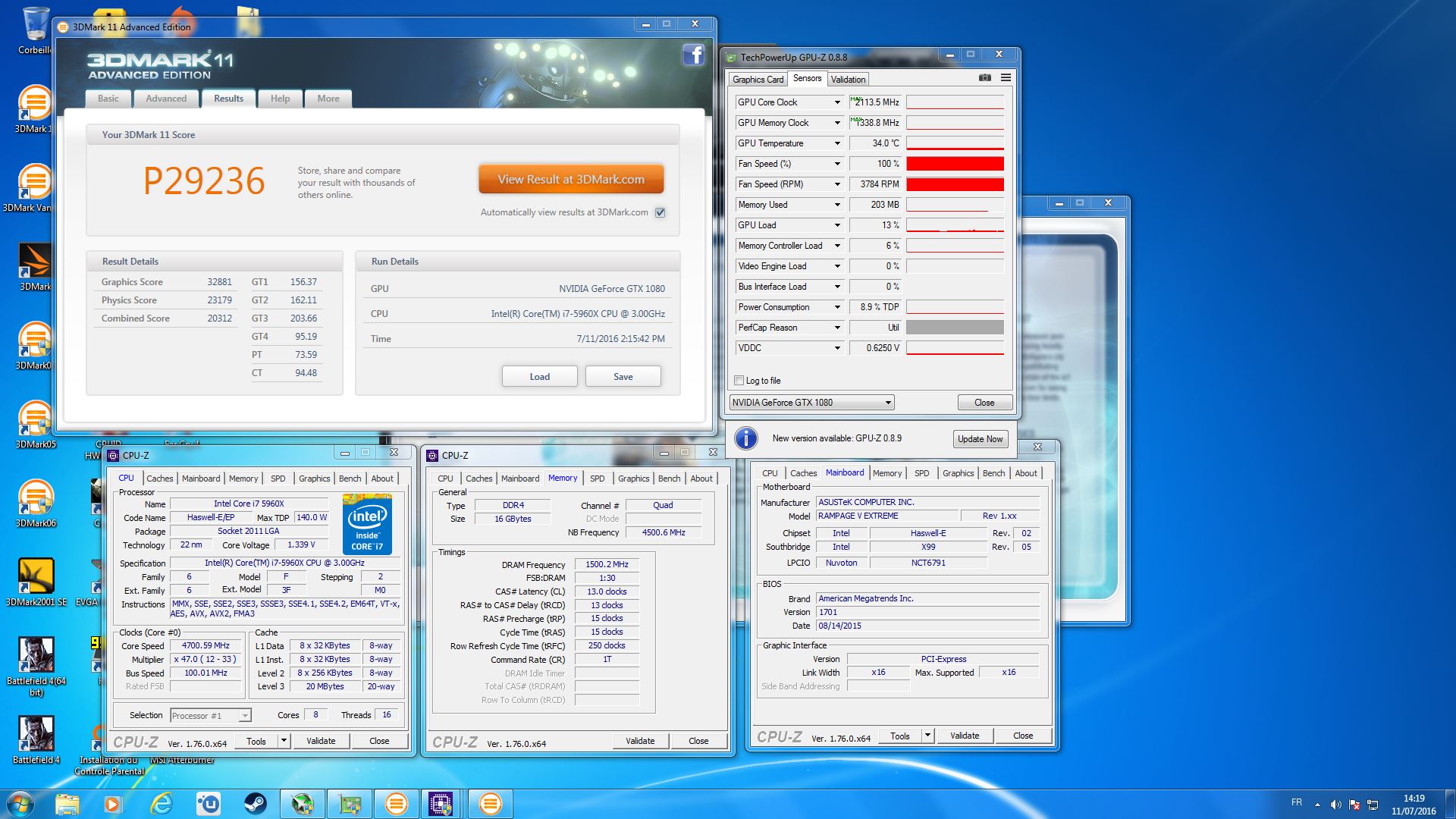Click the blue info icon in GPU-Z update notice
Image resolution: width=1456 pixels, height=819 pixels.
[x=746, y=438]
